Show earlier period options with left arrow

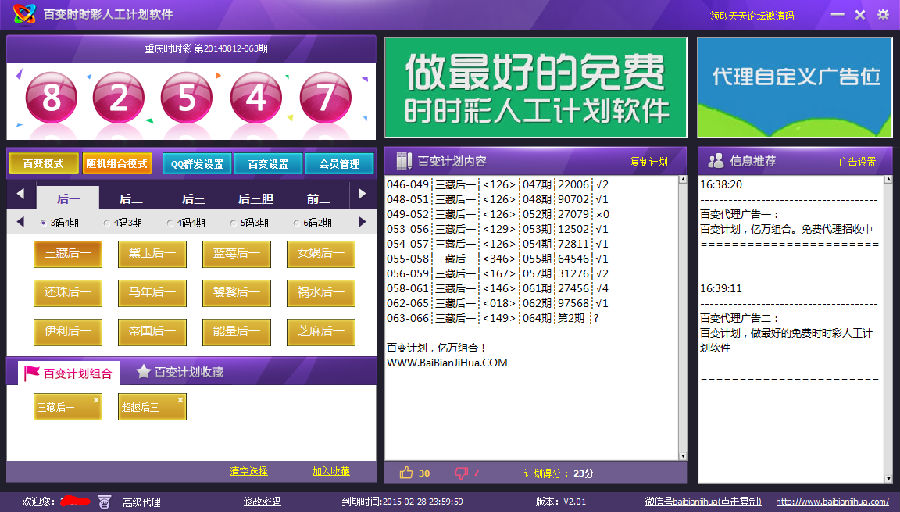pos(20,222)
